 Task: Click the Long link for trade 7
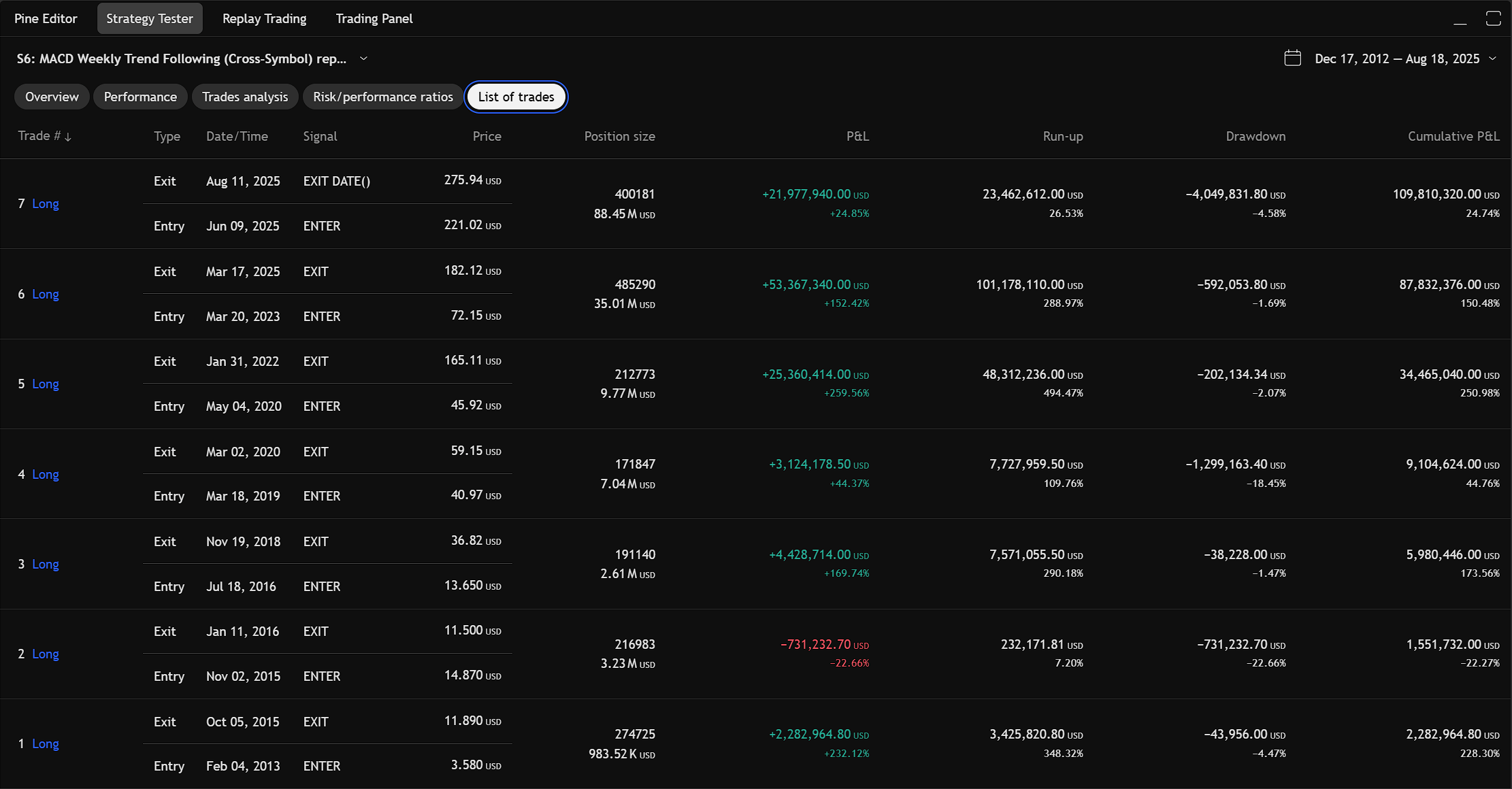point(46,204)
